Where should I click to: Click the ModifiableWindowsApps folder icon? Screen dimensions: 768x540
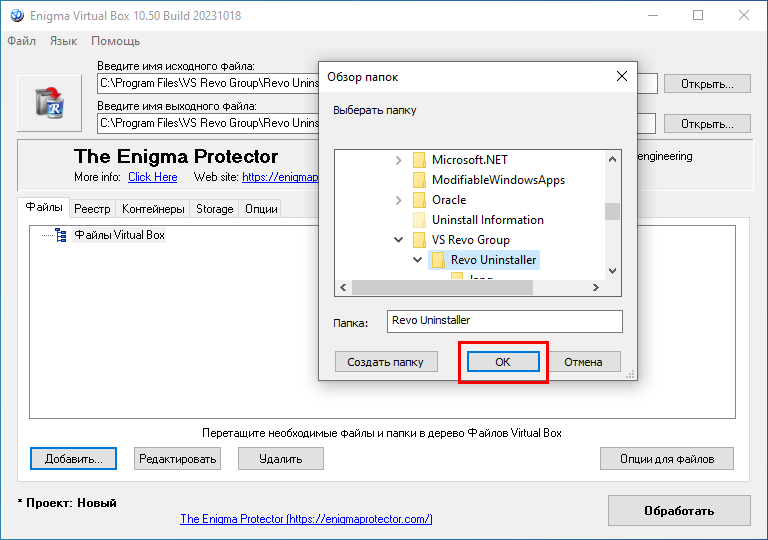pos(419,180)
